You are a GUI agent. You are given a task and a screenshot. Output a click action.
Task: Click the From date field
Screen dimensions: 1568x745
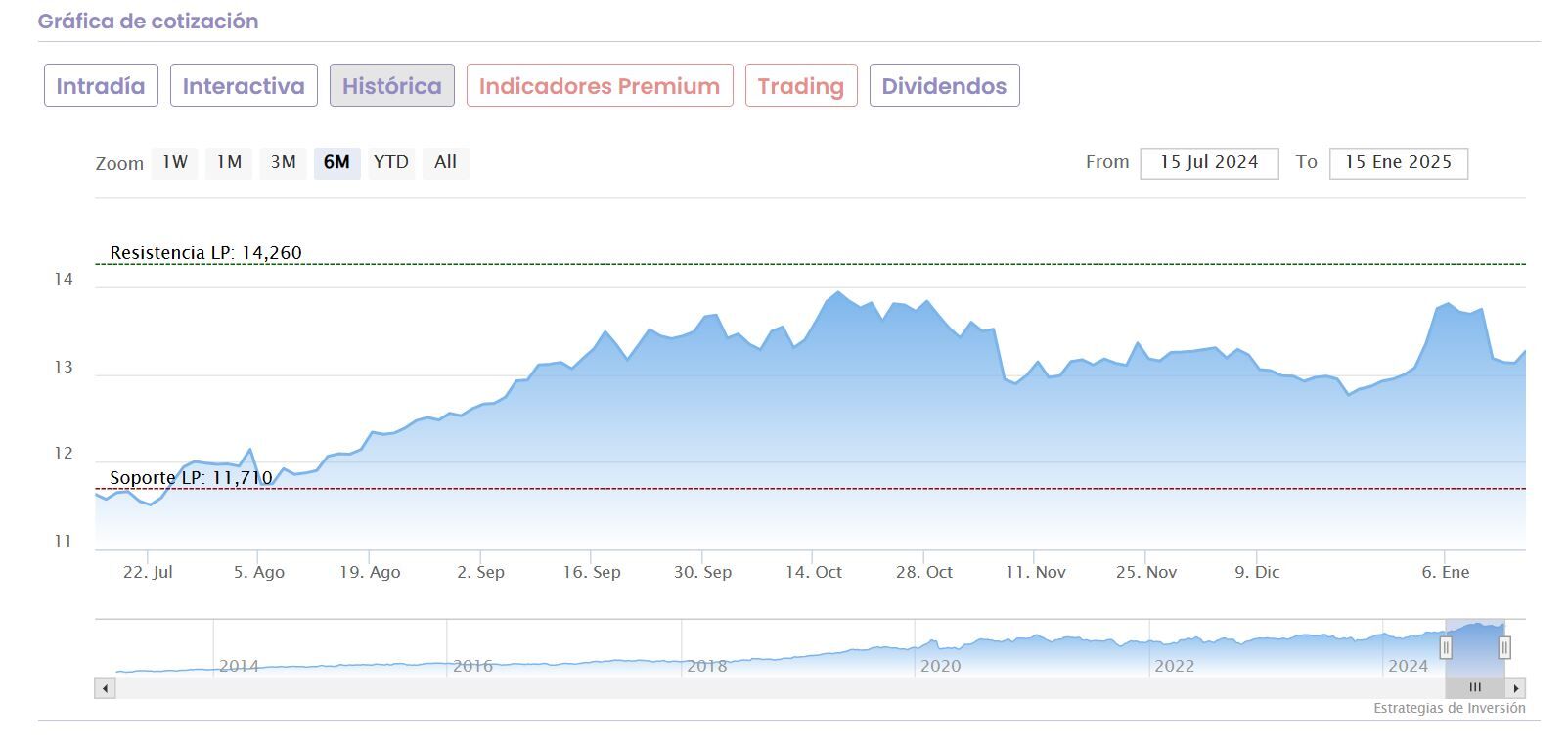[x=1209, y=163]
